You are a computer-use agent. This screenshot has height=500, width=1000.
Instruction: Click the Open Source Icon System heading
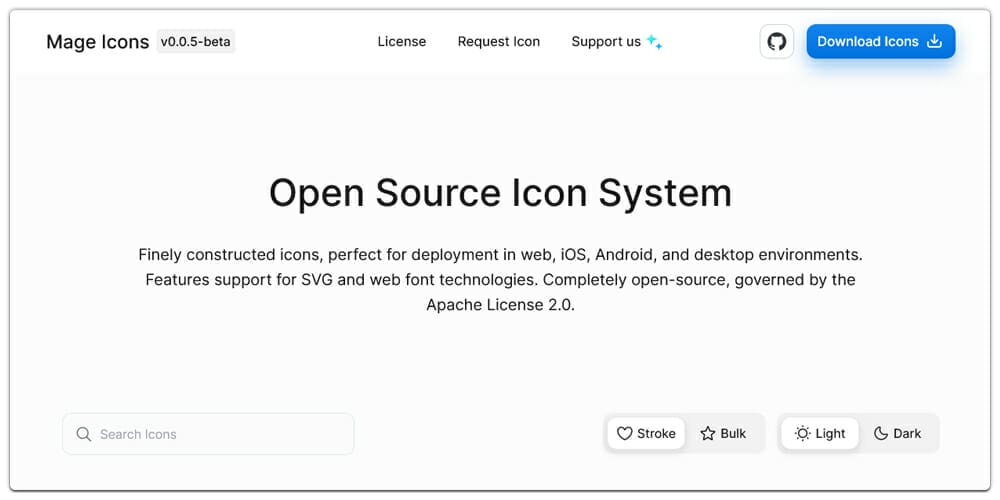point(500,192)
